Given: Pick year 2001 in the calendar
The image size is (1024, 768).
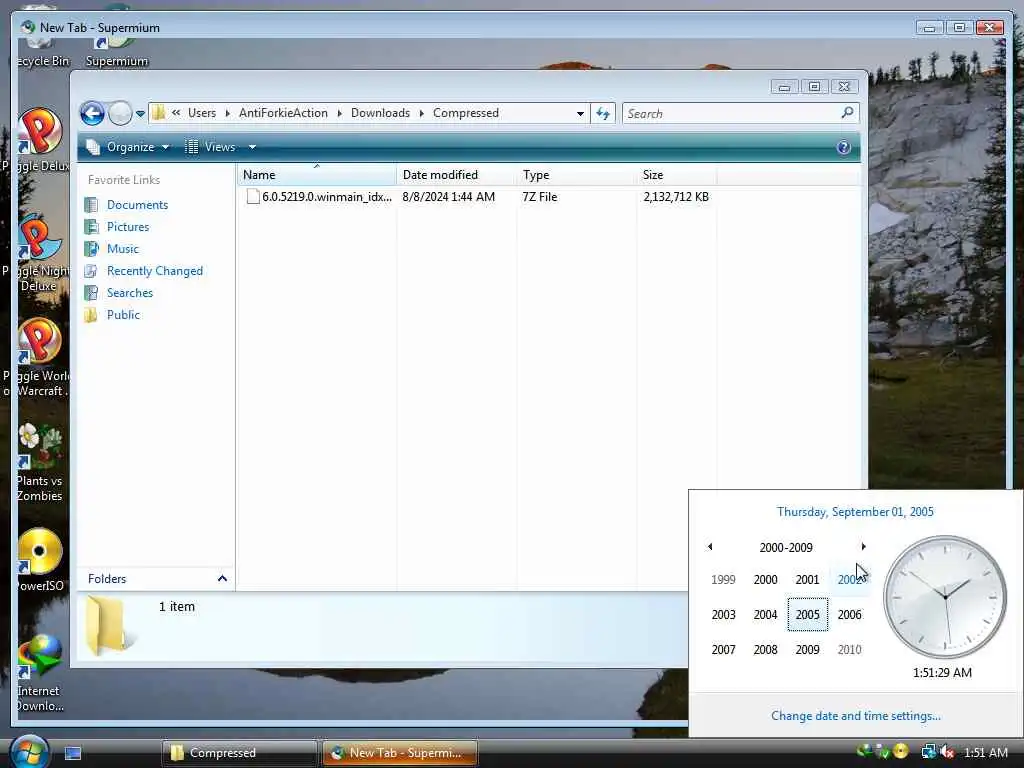Looking at the screenshot, I should coord(807,579).
